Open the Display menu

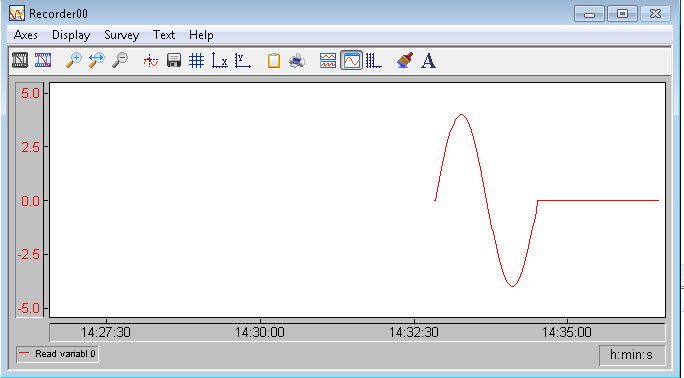(x=71, y=35)
